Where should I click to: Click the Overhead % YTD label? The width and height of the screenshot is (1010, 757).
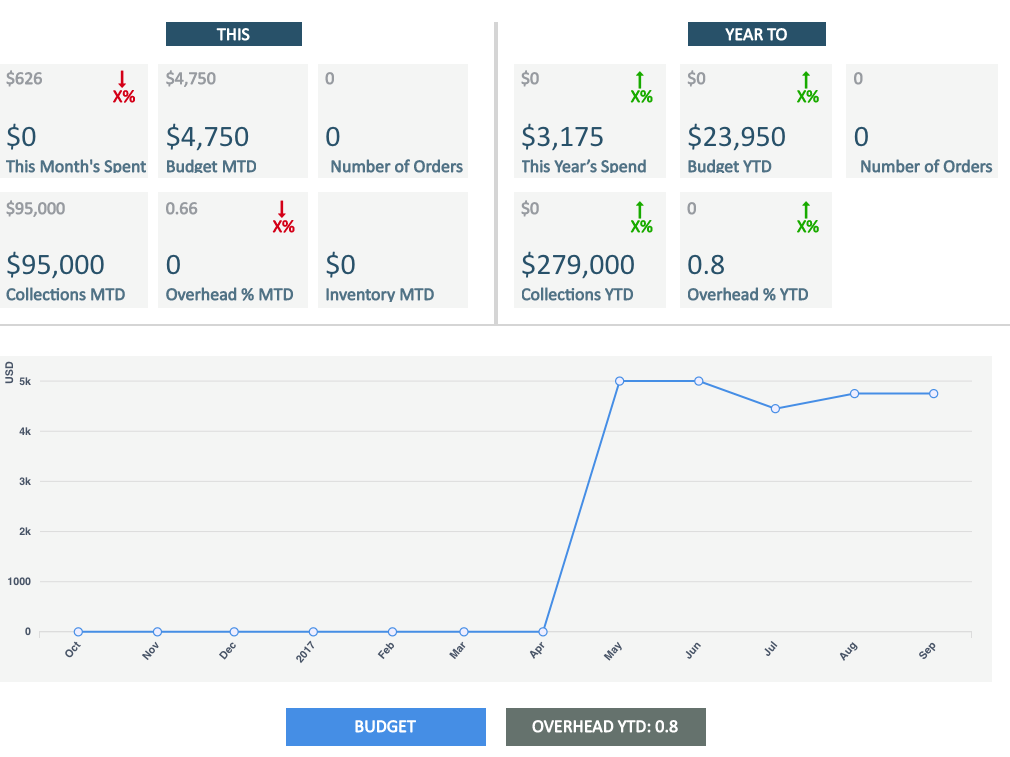748,294
